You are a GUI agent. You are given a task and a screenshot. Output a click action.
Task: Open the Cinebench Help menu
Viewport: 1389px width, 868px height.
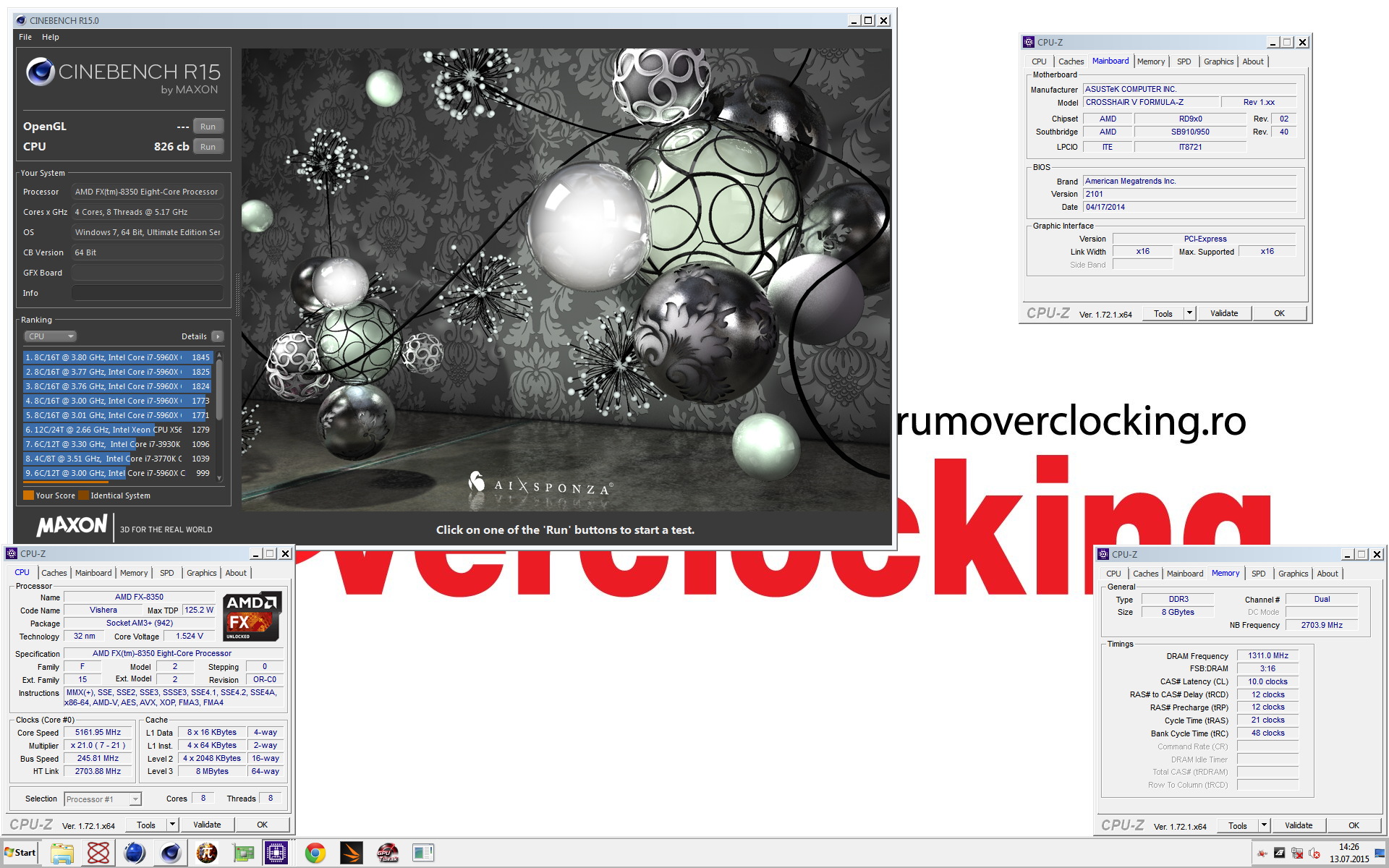(x=51, y=37)
